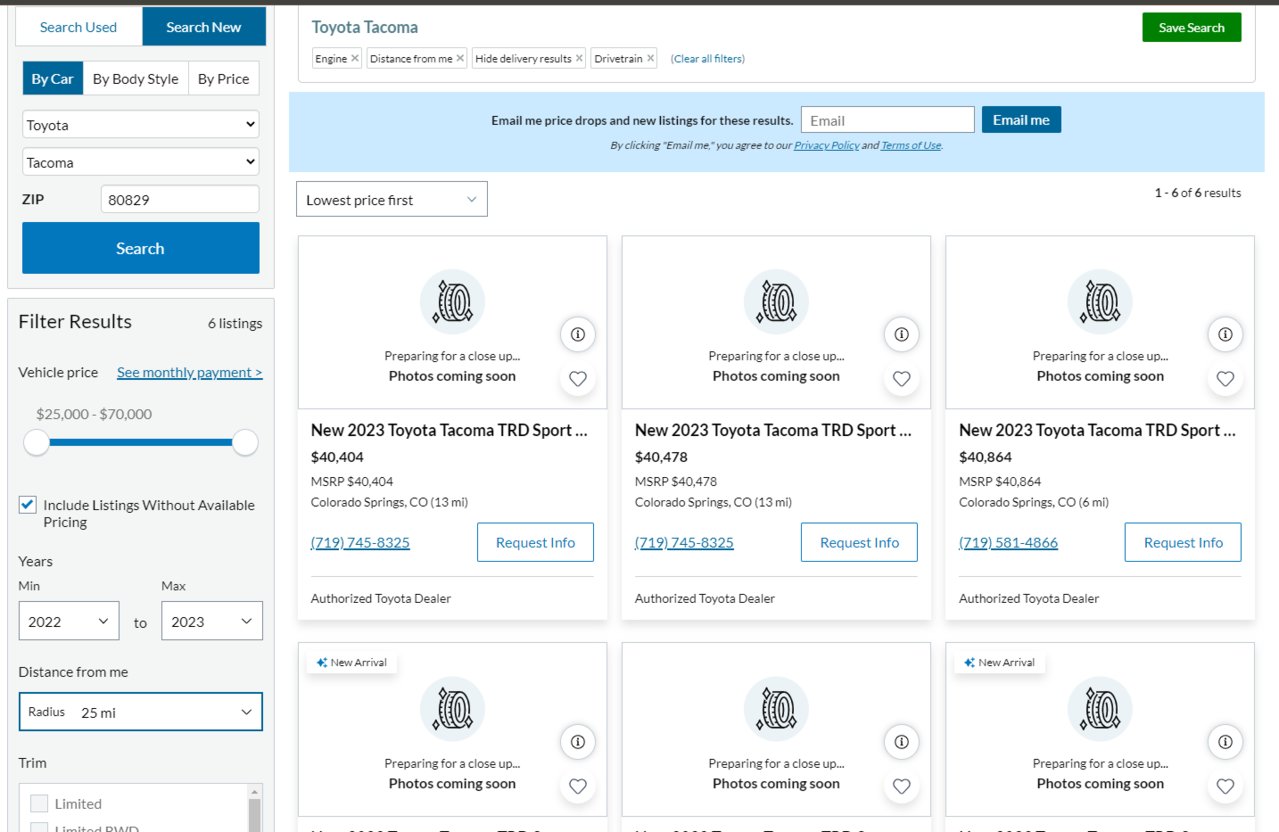Select the By Price tab

point(224,79)
